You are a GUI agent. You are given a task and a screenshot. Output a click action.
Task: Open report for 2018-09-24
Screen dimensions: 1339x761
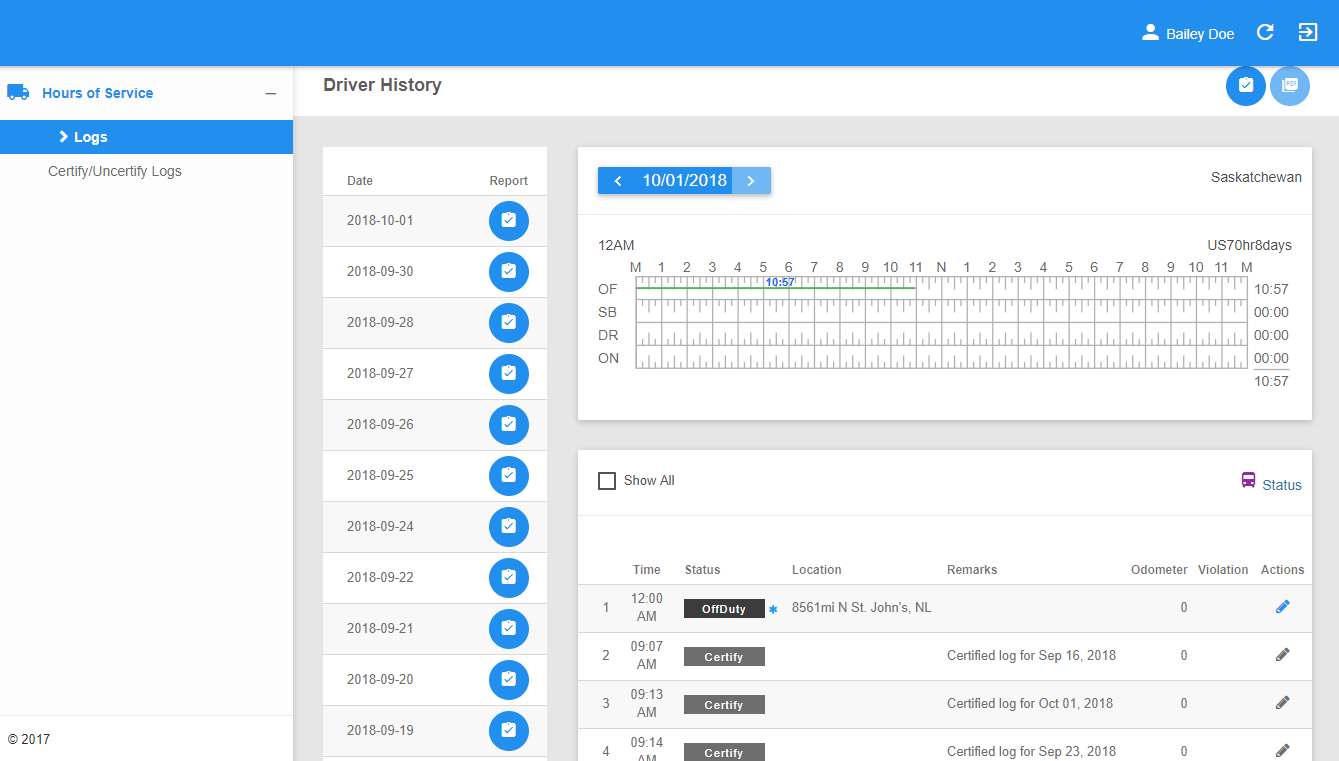(509, 526)
